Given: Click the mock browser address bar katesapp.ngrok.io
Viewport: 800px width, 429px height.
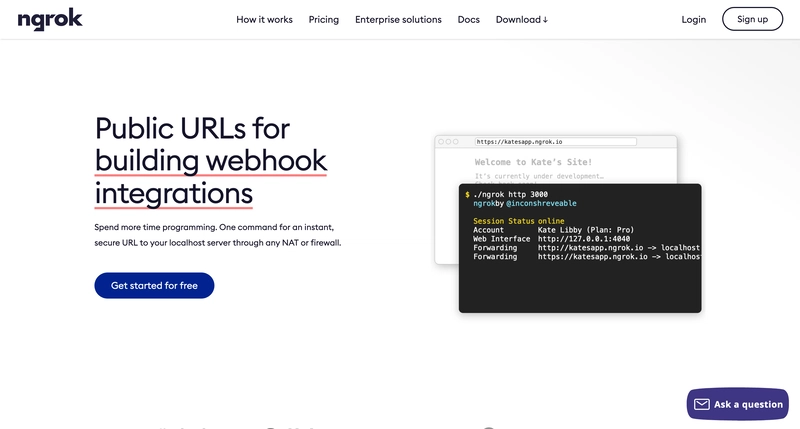Looking at the screenshot, I should coord(556,142).
